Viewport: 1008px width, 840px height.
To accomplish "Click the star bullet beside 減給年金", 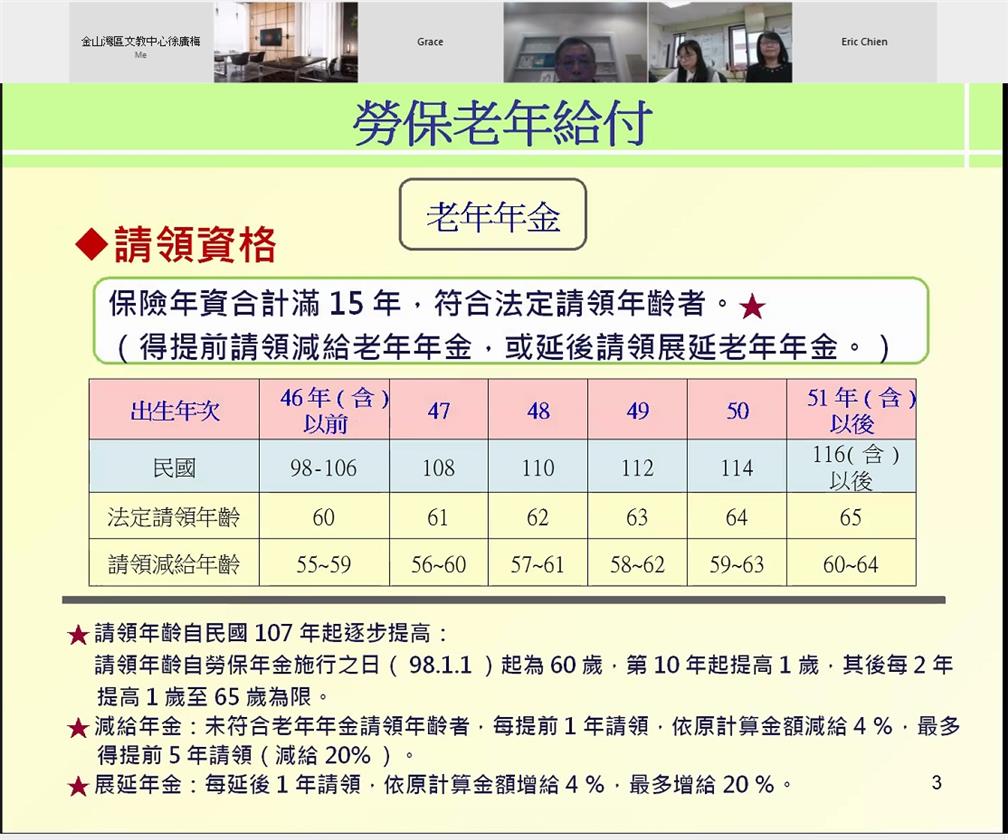I will pos(78,728).
